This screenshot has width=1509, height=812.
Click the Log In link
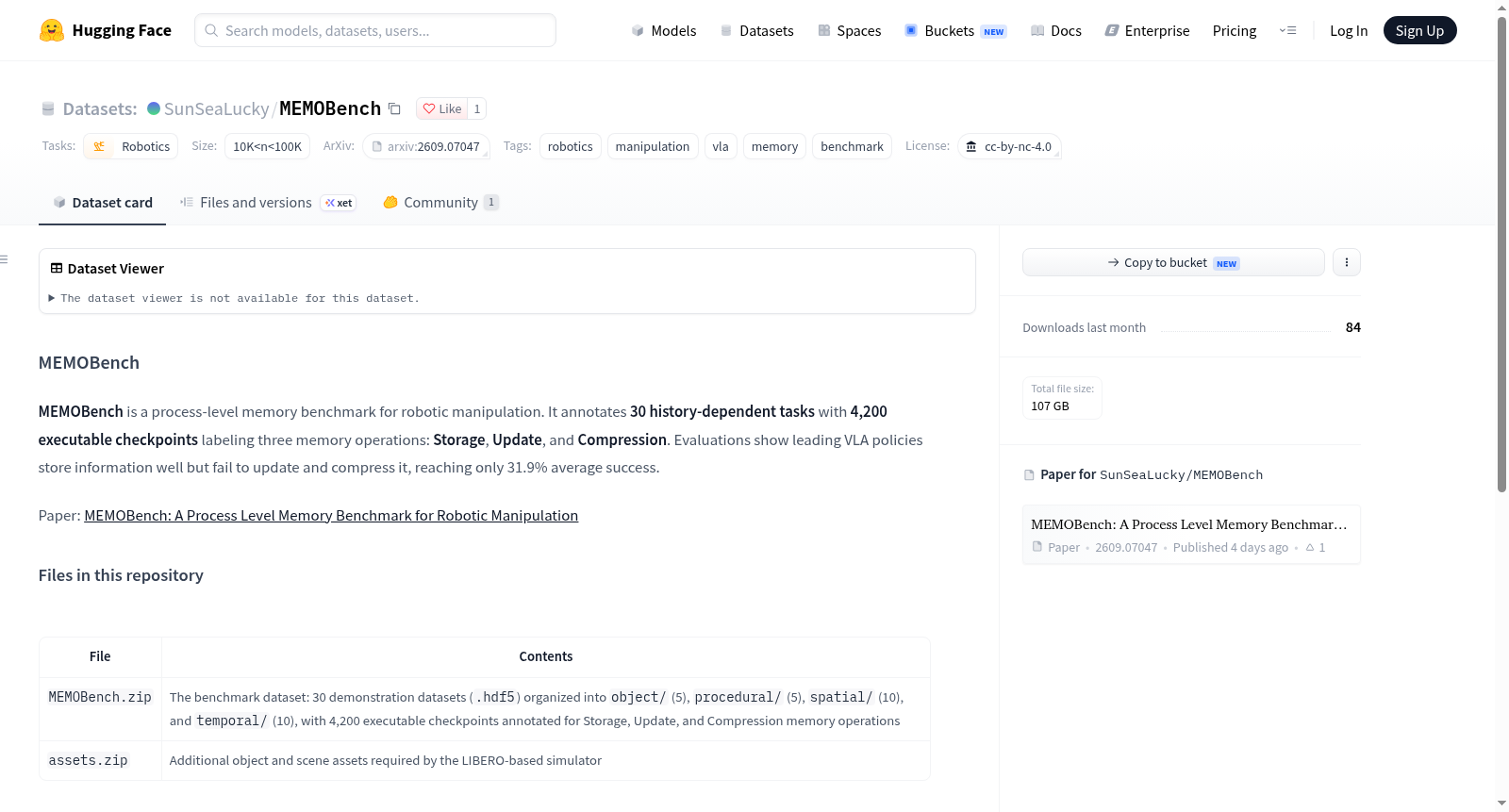[1349, 30]
